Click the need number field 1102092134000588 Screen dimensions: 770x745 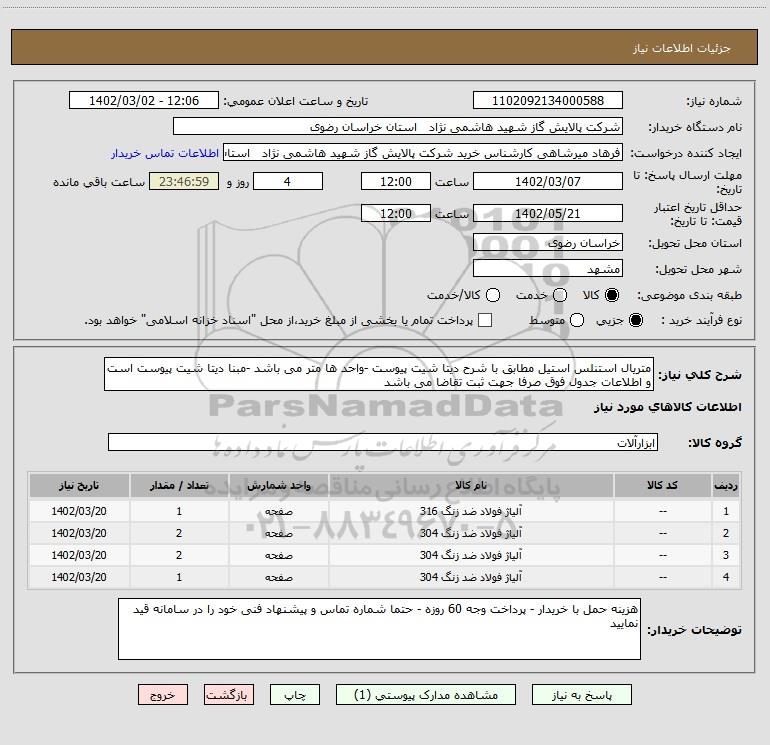[546, 101]
